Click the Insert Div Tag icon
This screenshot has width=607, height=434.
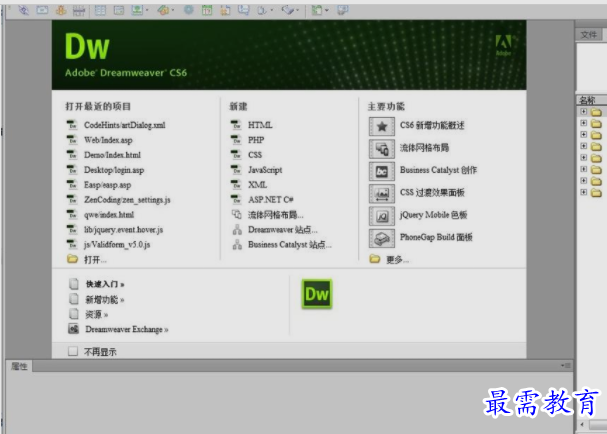click(119, 10)
